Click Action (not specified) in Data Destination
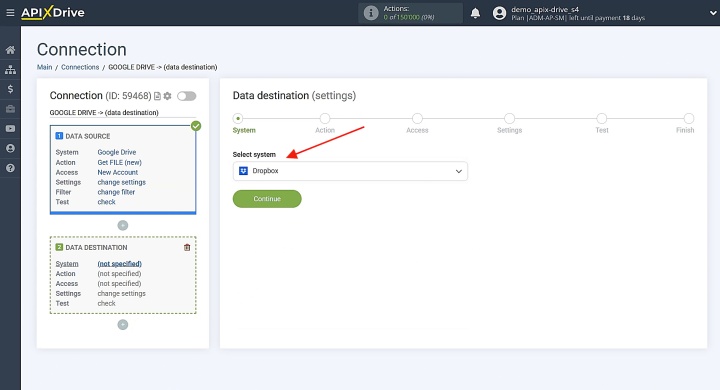 click(x=119, y=274)
